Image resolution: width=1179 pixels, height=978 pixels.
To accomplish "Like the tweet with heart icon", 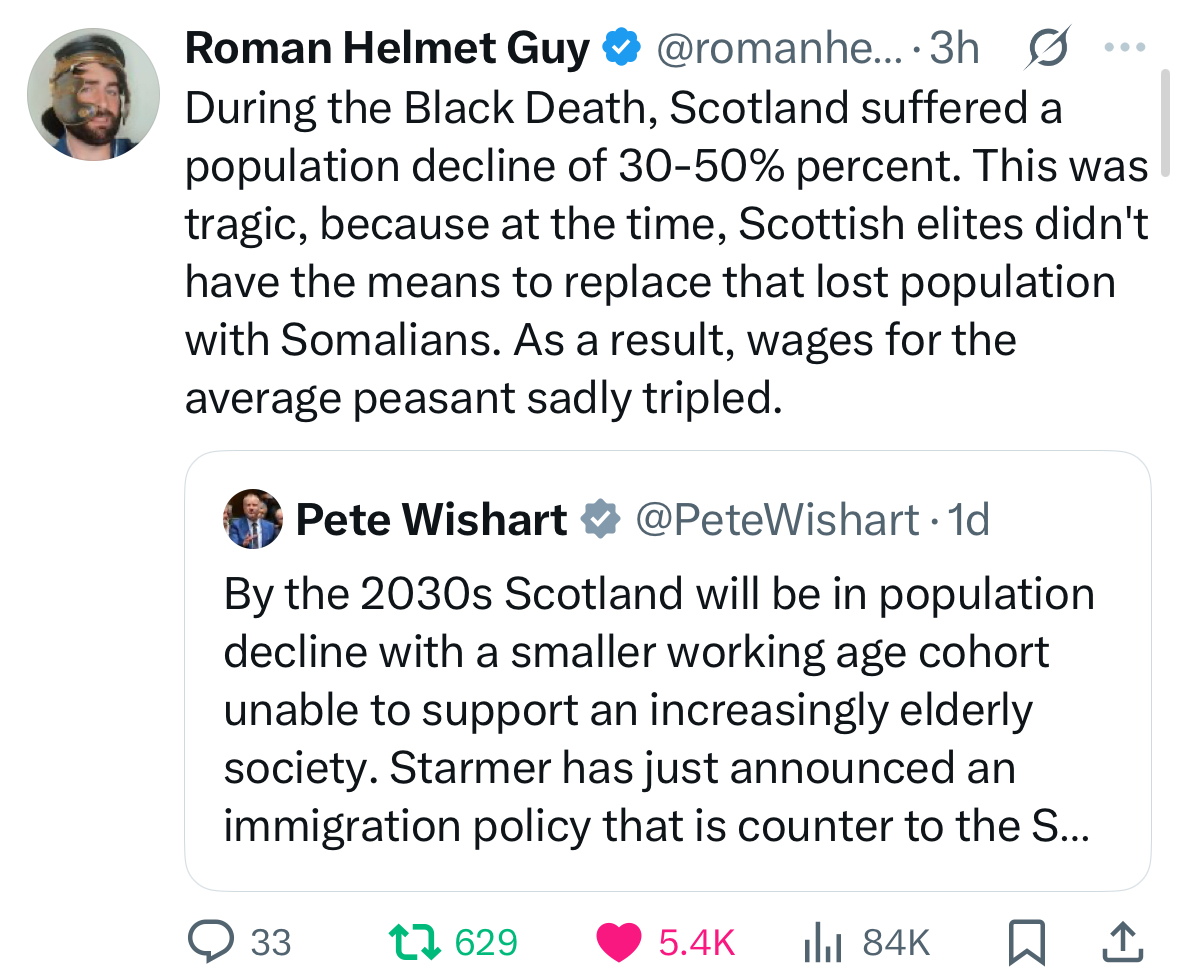I will 619,941.
